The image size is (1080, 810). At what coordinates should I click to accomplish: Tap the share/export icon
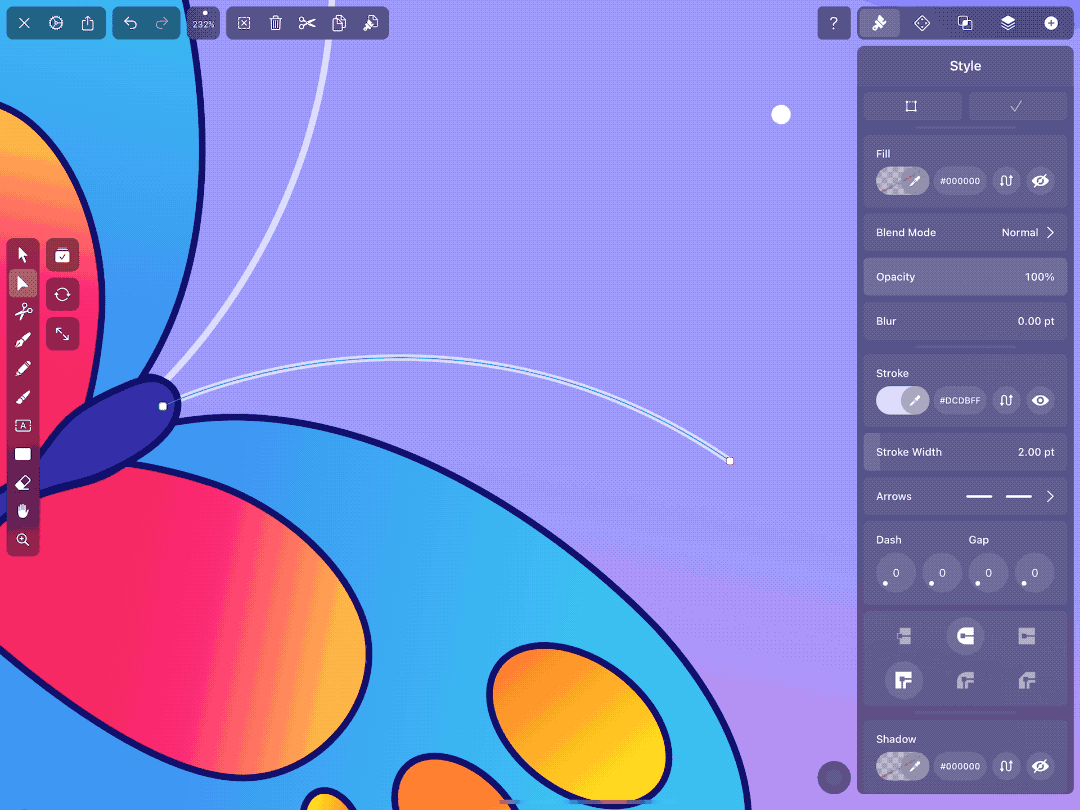(87, 23)
